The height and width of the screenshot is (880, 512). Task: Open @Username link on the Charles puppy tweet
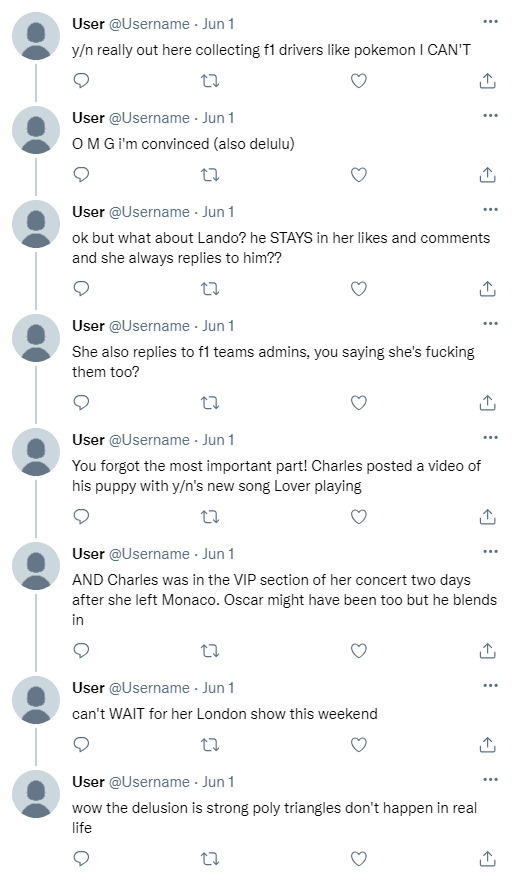(x=149, y=440)
